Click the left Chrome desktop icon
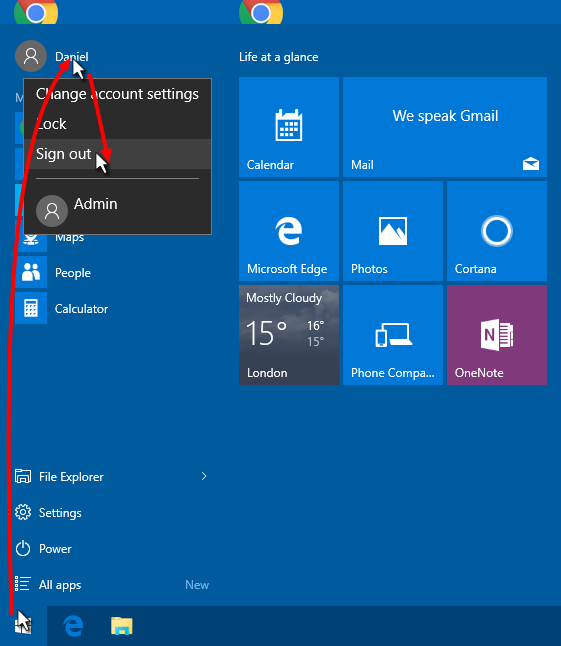This screenshot has width=561, height=646. (x=36, y=12)
